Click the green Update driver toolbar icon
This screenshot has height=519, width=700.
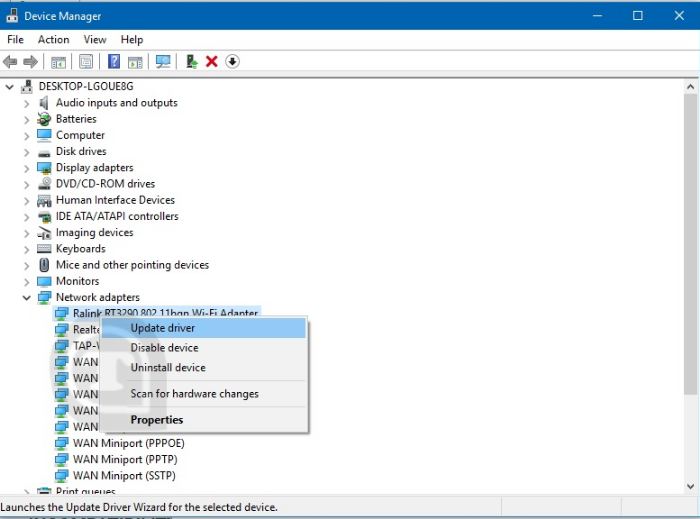pos(192,61)
